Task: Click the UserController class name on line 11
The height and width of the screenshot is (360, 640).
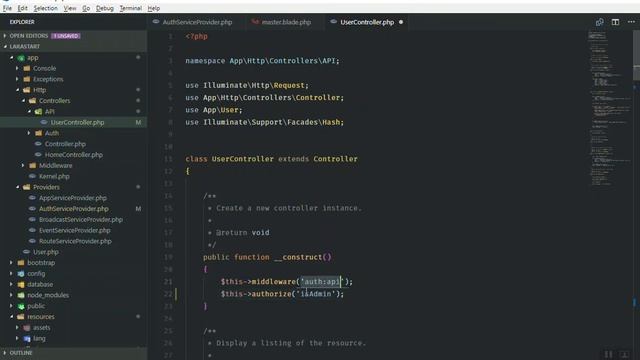Action: click(242, 159)
